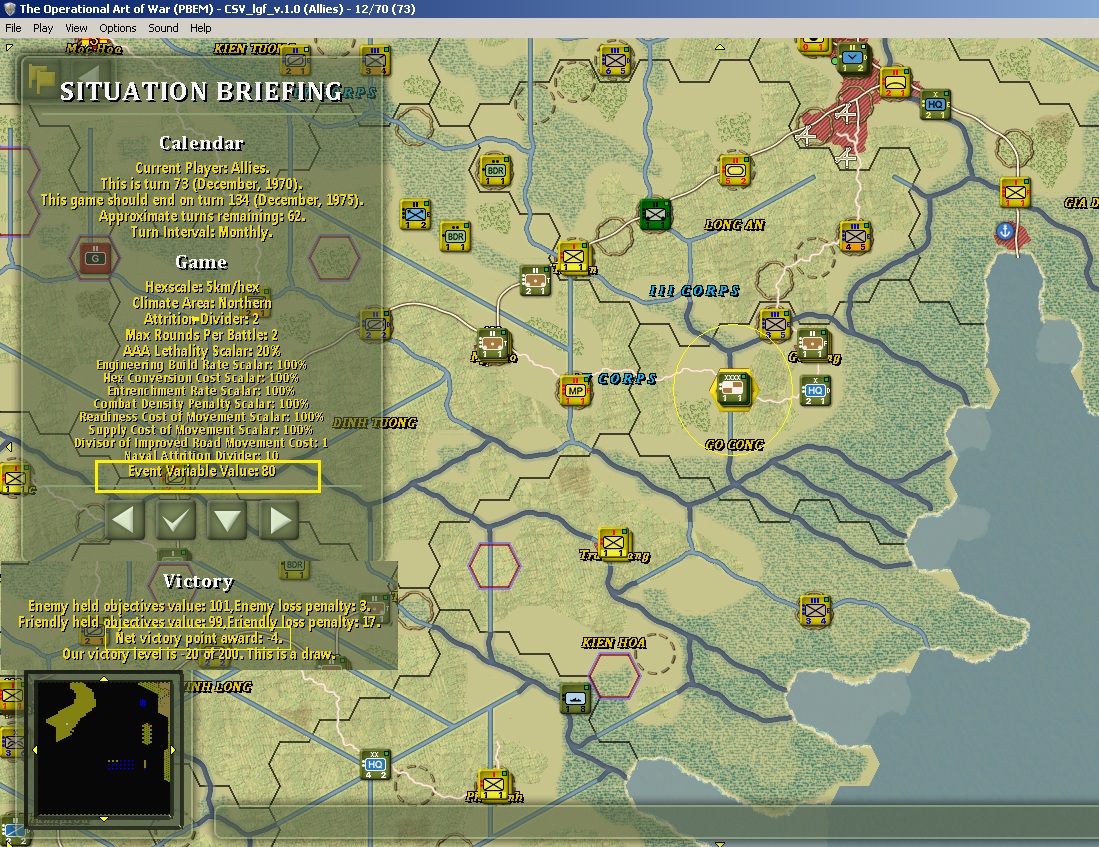1099x847 pixels.
Task: Click the red objective hex below Kien Hoa label
Action: [614, 676]
